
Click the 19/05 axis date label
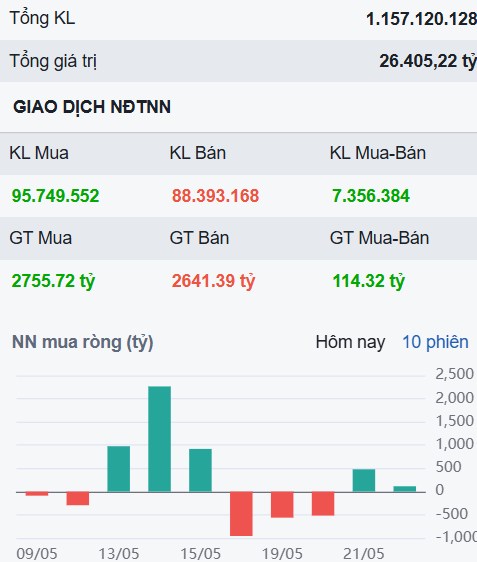(282, 554)
